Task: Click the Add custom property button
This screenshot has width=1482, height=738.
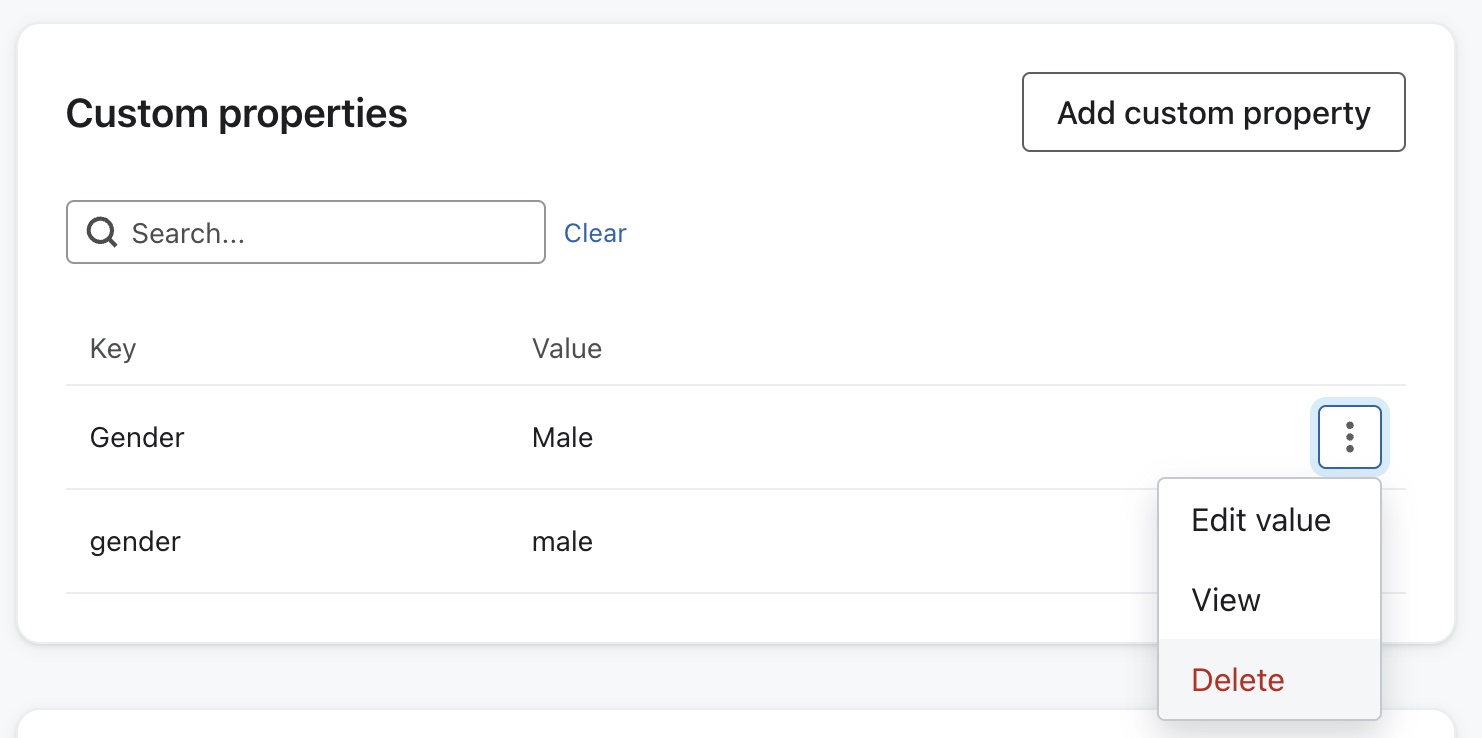Action: click(1213, 112)
